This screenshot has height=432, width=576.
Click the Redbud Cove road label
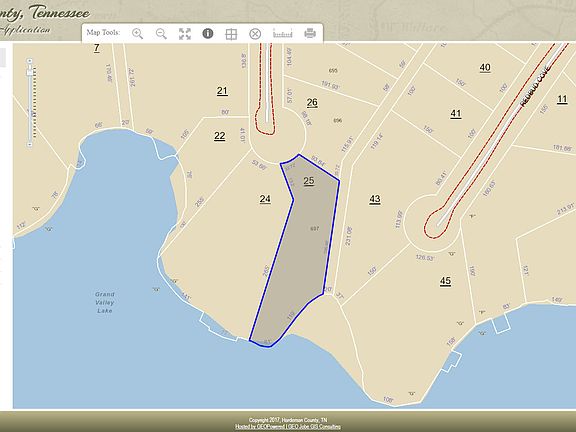coord(535,86)
